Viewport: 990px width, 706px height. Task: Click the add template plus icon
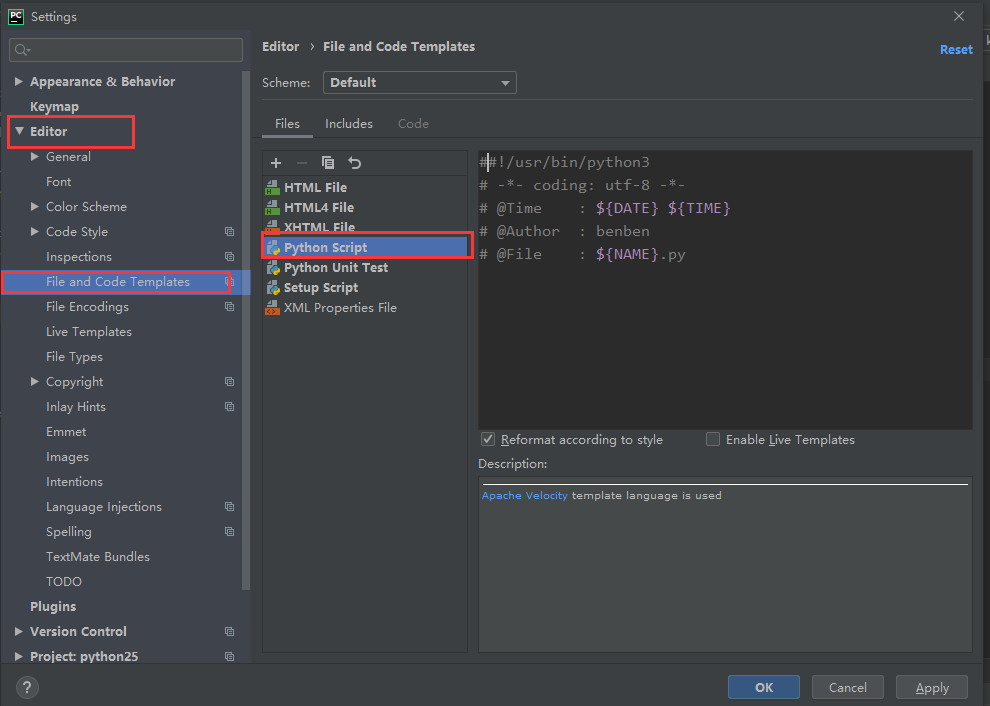tap(276, 163)
